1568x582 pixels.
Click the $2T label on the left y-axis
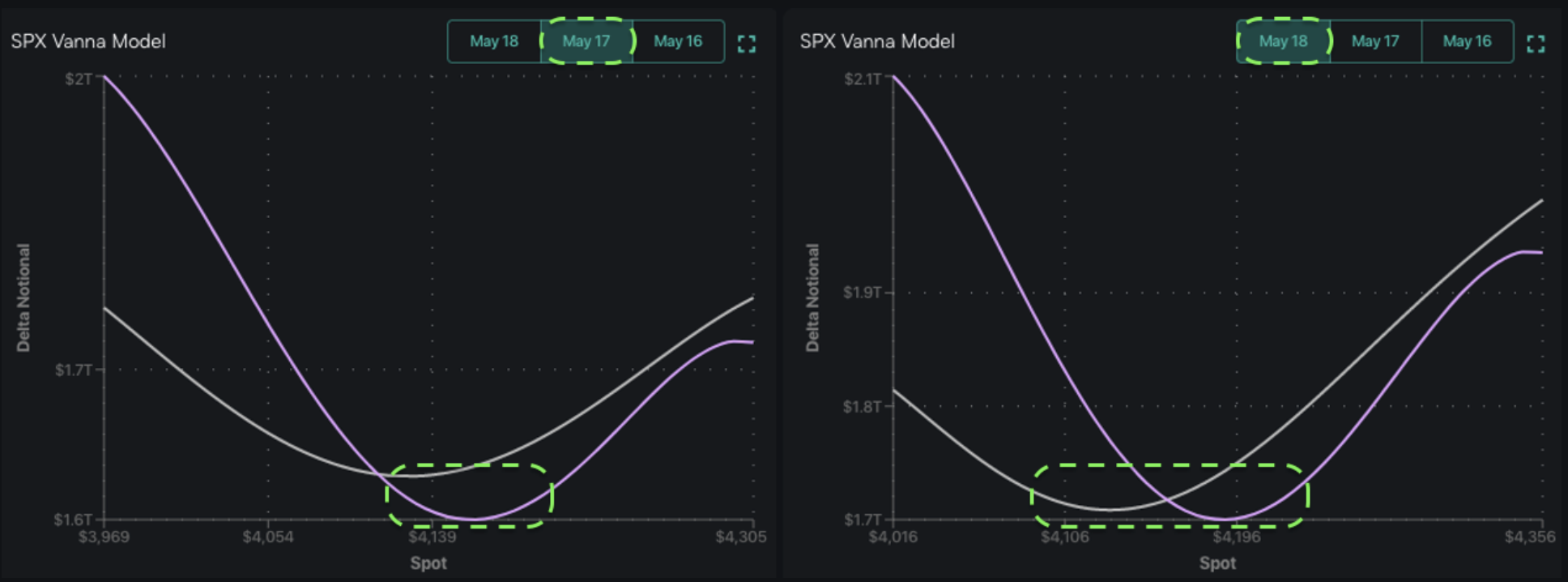point(79,79)
